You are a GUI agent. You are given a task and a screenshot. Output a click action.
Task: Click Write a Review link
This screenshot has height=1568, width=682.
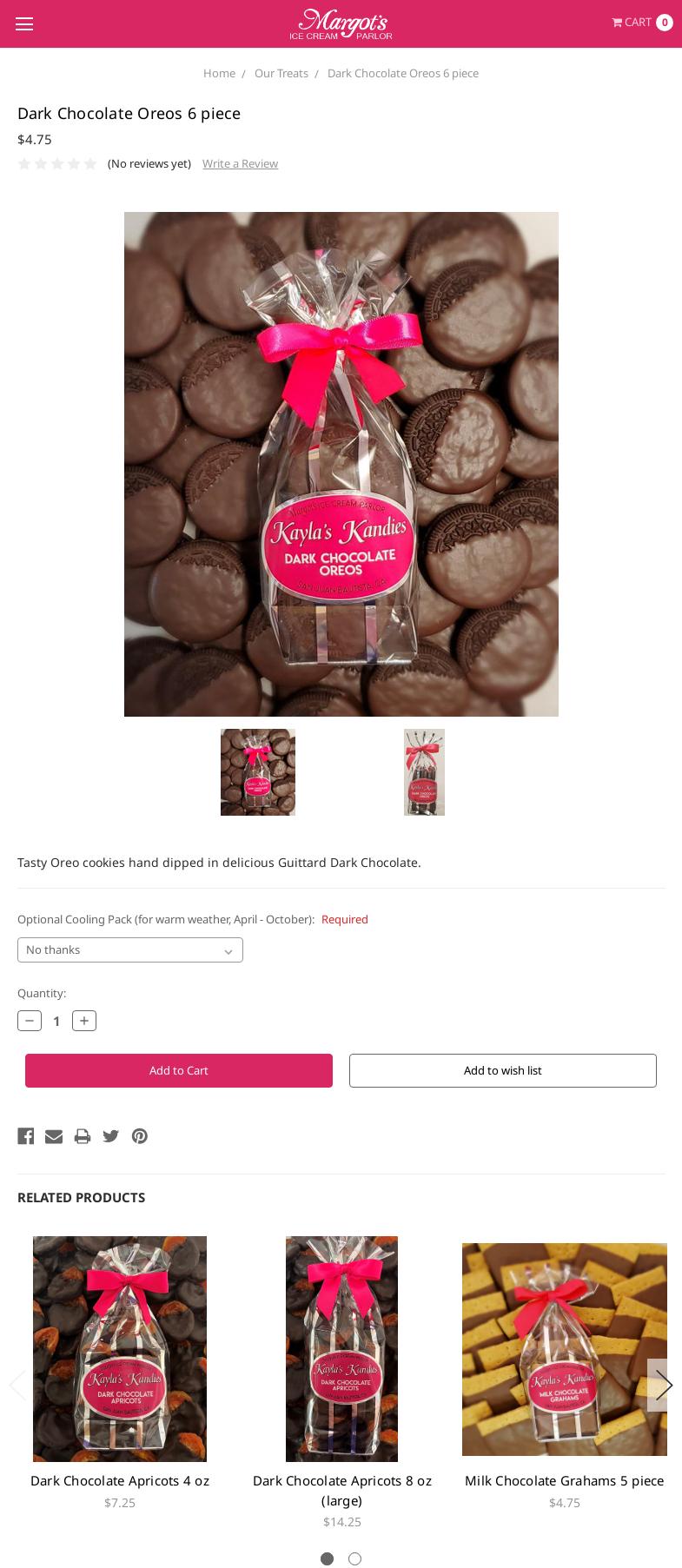tap(240, 163)
